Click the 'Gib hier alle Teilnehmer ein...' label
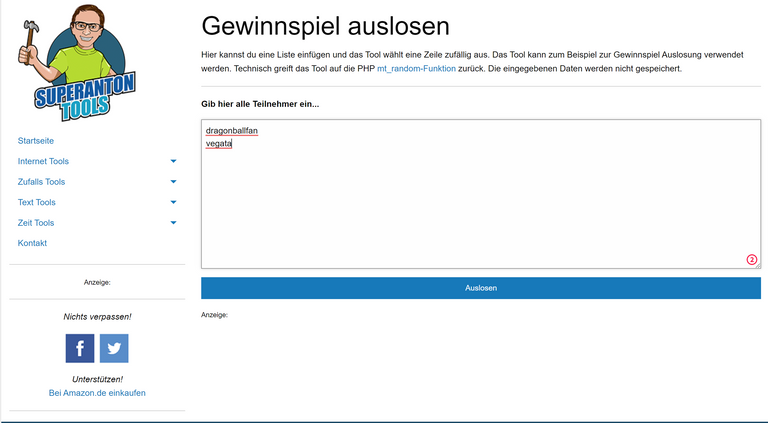Screen dimensions: 768x423 pyautogui.click(x=260, y=104)
